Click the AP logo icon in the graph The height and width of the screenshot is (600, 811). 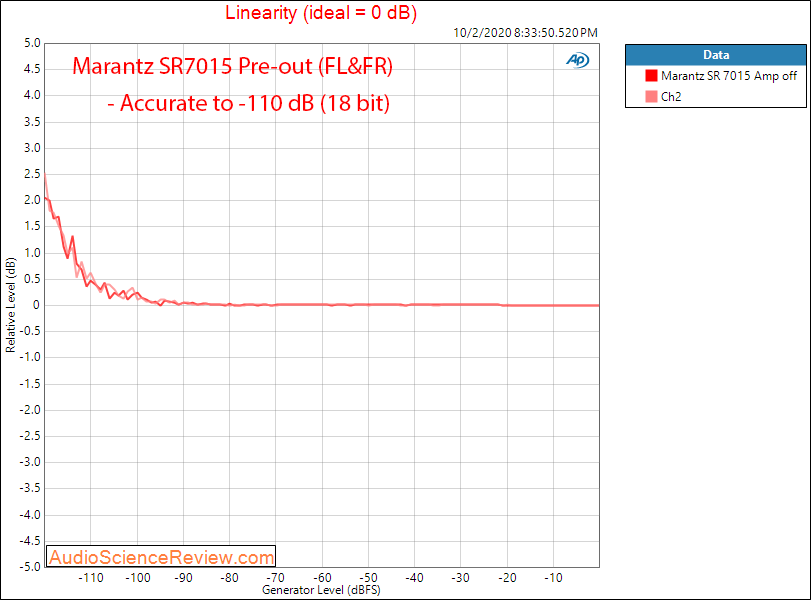pyautogui.click(x=577, y=61)
